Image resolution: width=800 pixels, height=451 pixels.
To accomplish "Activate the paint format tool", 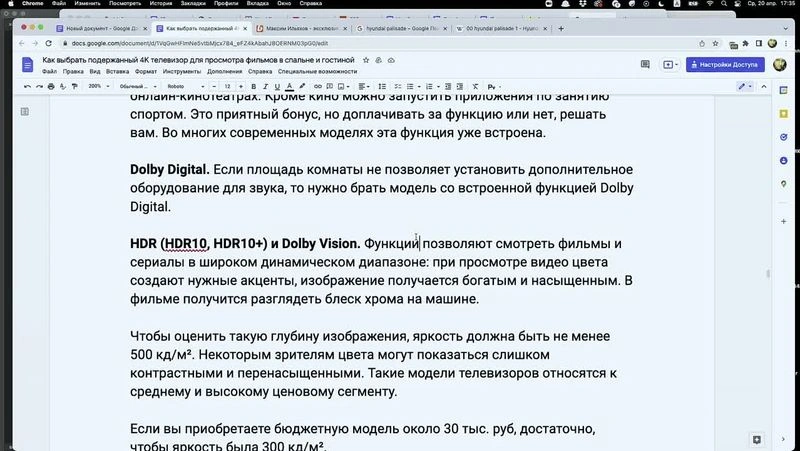I will 74,87.
